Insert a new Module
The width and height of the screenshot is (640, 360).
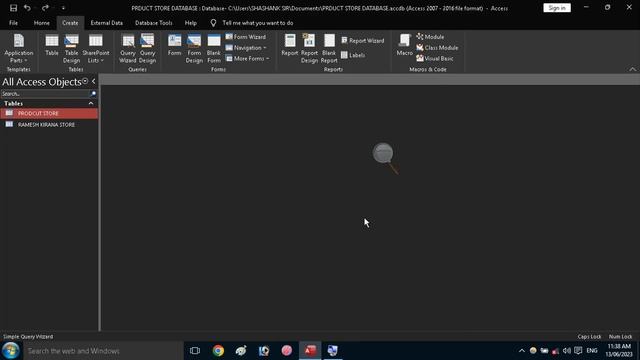click(430, 37)
